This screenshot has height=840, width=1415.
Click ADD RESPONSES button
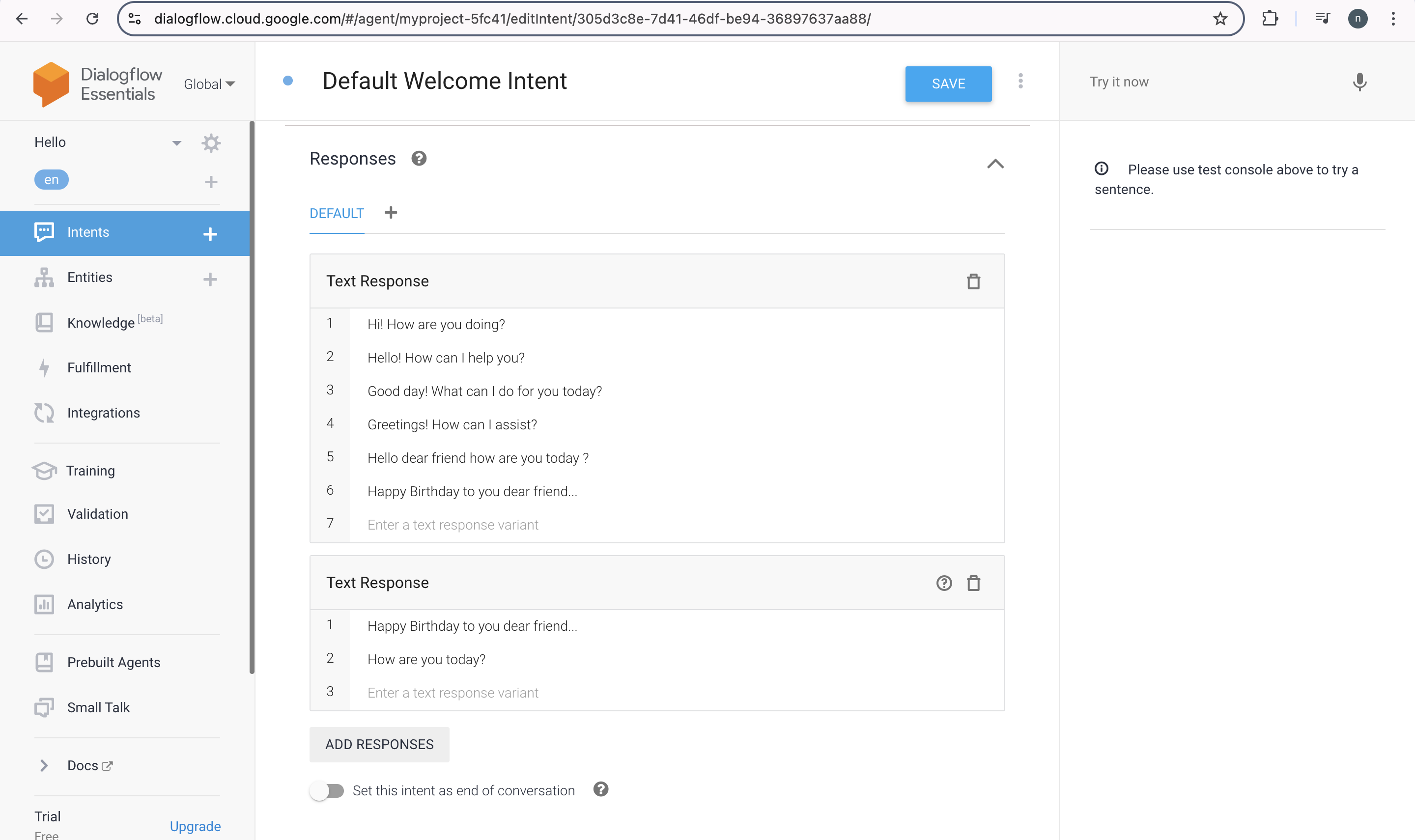pos(379,744)
